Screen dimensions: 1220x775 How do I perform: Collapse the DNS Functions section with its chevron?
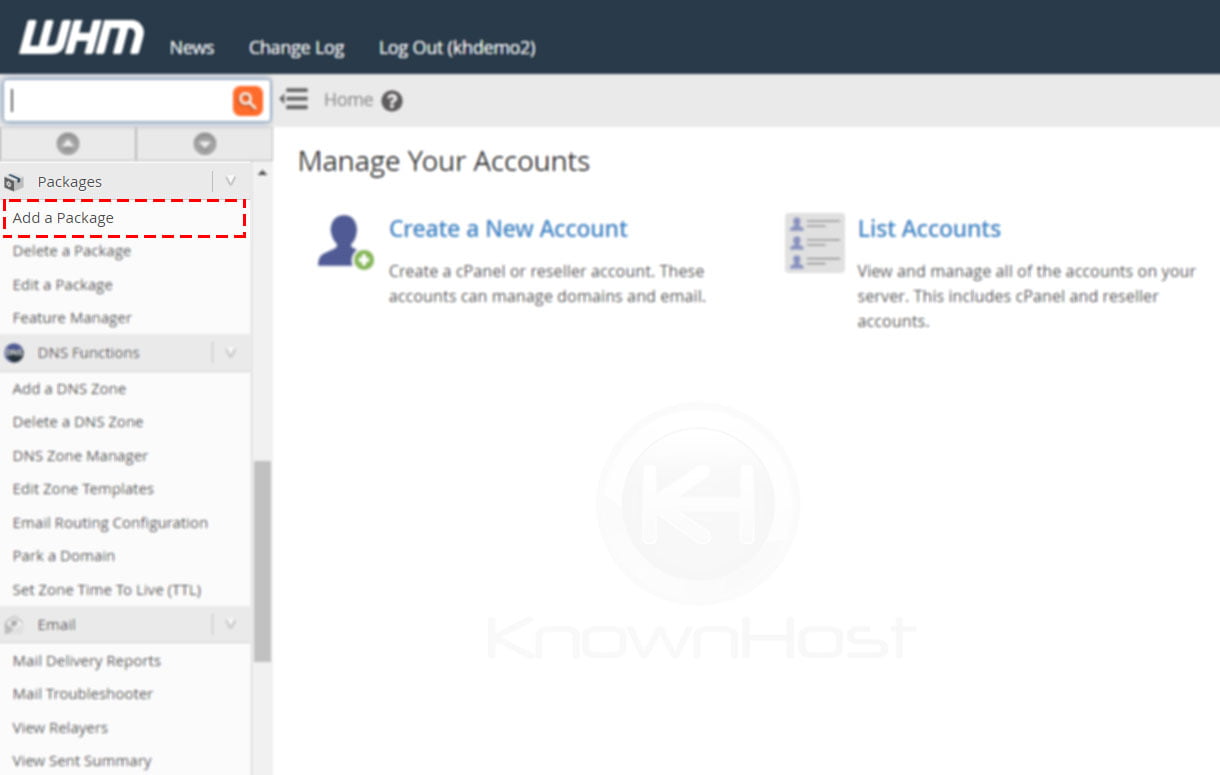tap(231, 353)
